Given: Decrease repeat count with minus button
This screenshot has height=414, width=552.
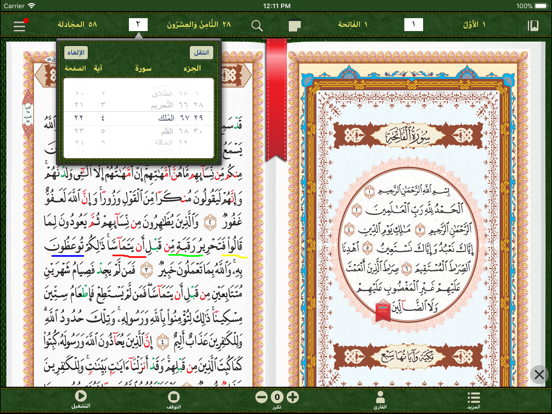Looking at the screenshot, I should 261,397.
